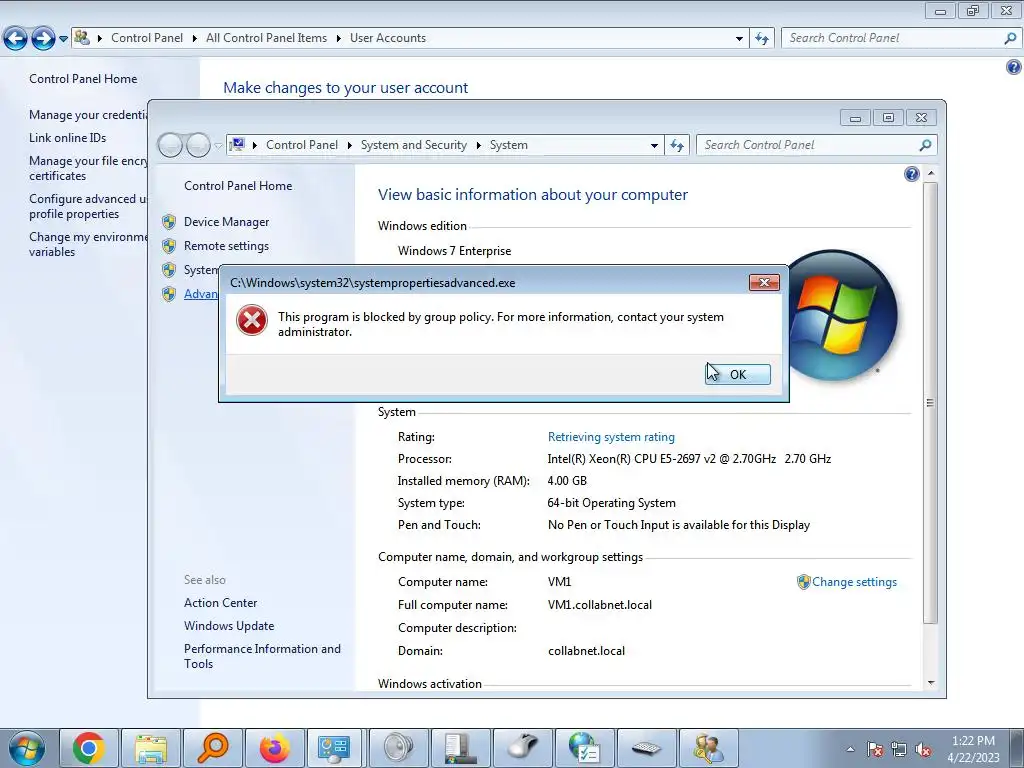Switch to Control Panel taskbar button
The width and height of the screenshot is (1024, 768).
tap(335, 748)
